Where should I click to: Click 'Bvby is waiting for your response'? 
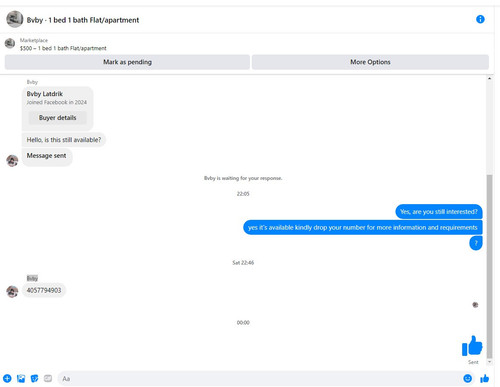click(x=243, y=178)
